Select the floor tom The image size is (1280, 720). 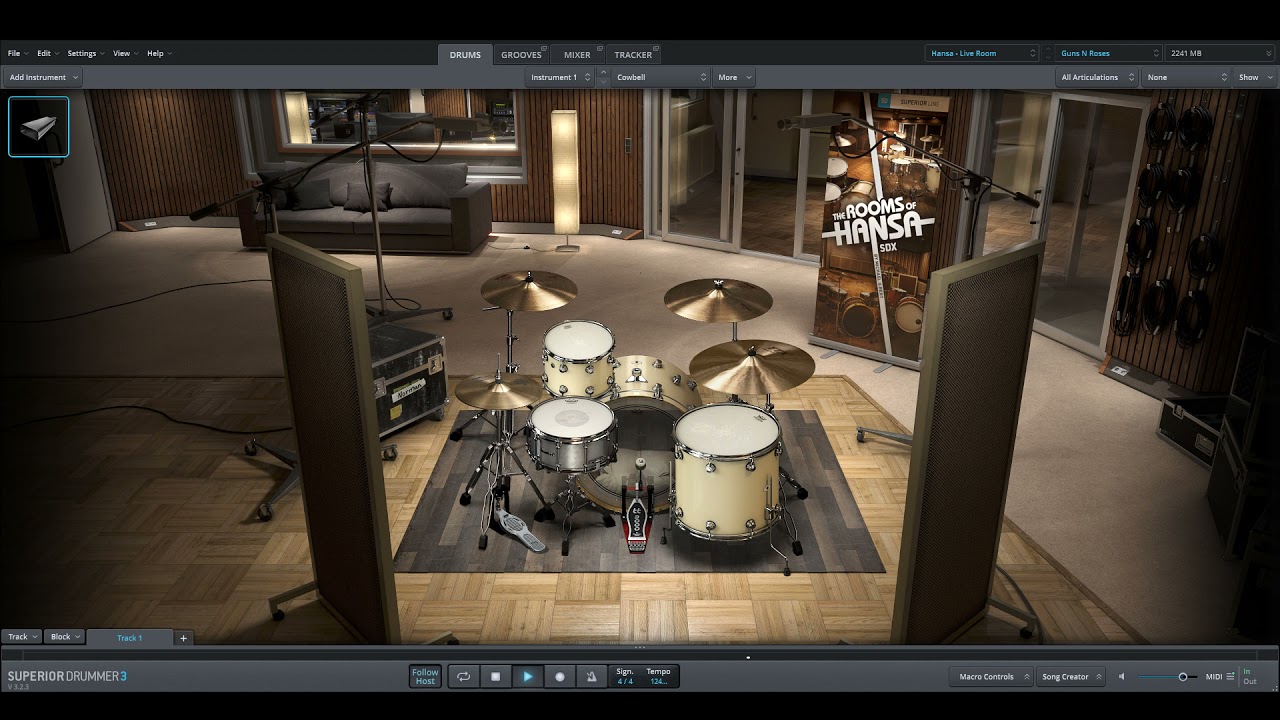coord(726,470)
